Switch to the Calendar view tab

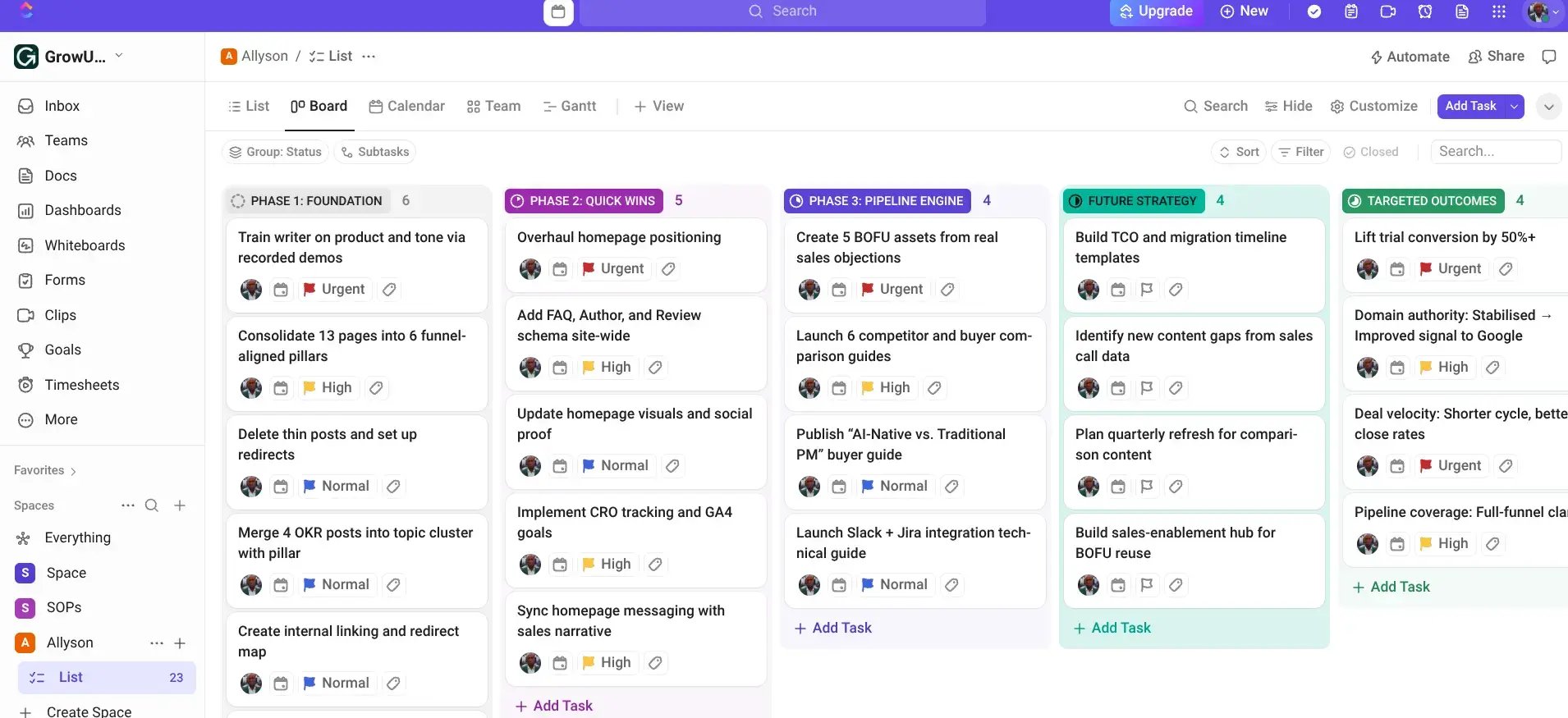click(407, 106)
